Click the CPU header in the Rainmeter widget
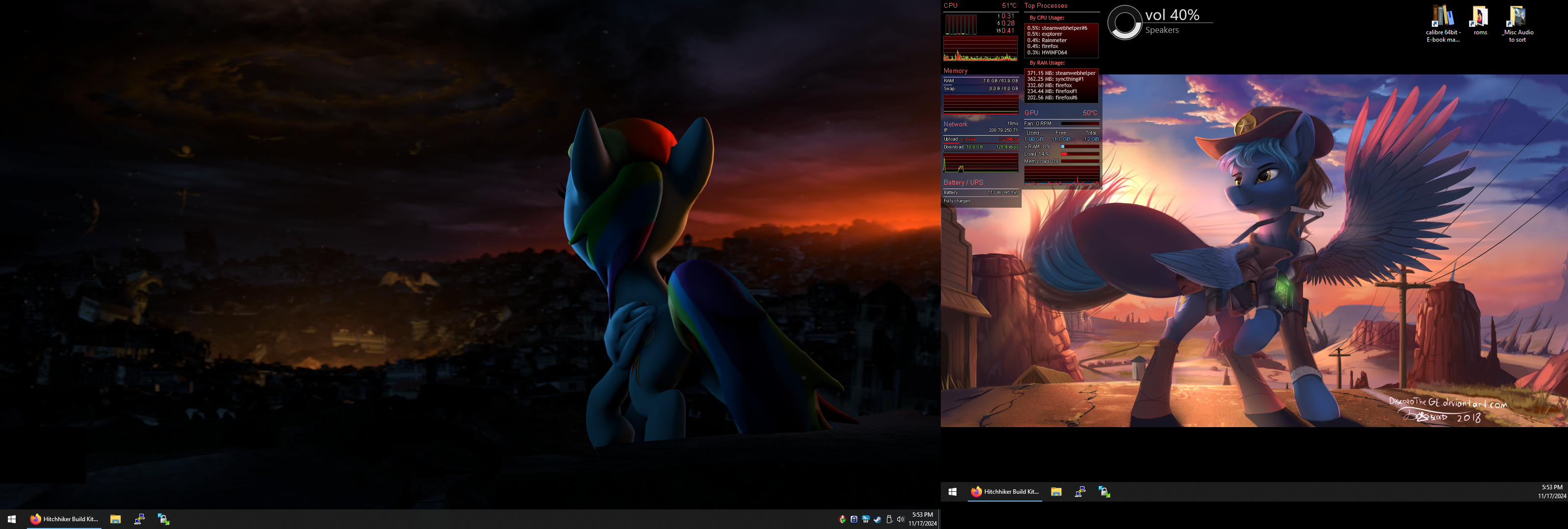 coord(950,5)
